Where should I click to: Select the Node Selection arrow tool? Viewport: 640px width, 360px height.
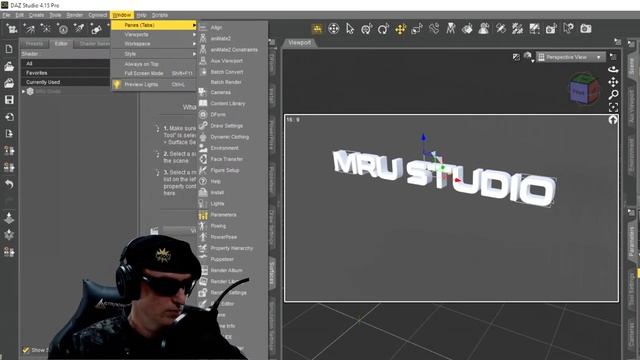click(x=350, y=29)
